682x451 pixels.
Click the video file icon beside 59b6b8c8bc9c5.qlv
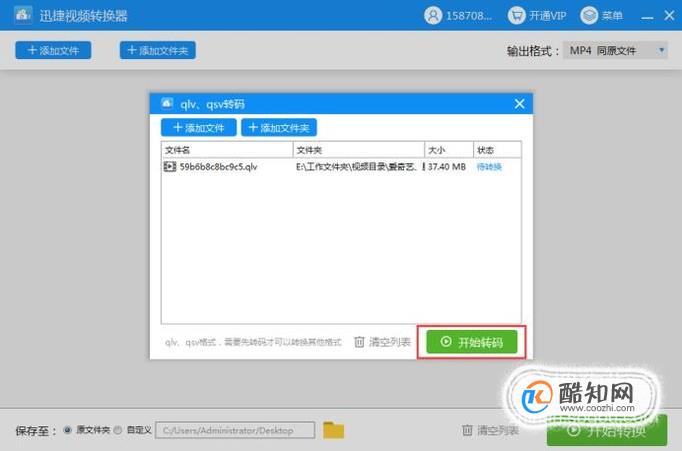(170, 167)
